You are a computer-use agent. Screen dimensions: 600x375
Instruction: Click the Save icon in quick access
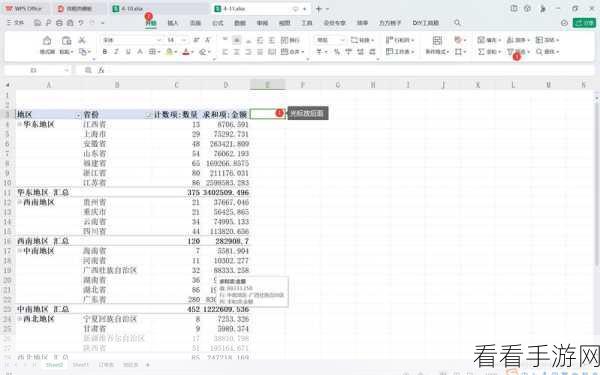pyautogui.click(x=37, y=23)
